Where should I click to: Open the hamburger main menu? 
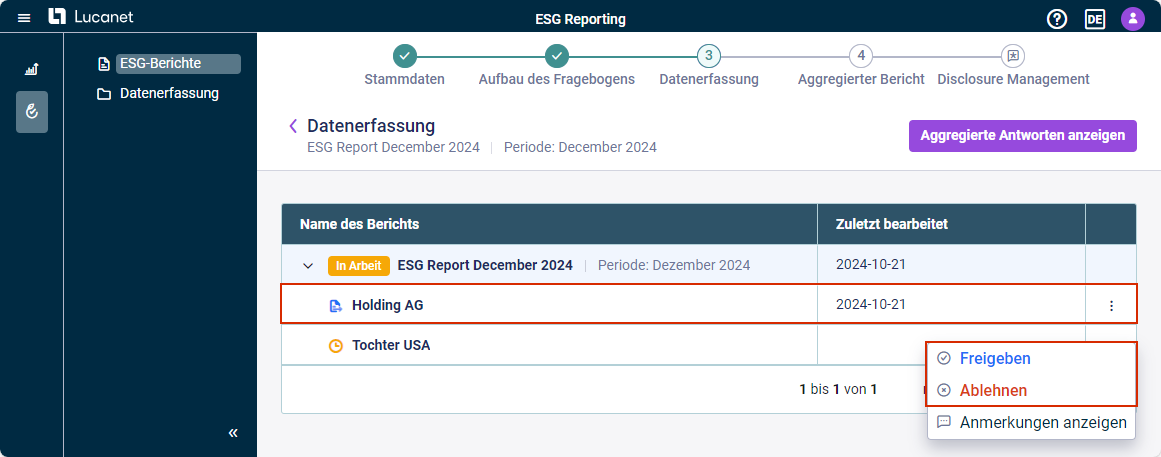pyautogui.click(x=24, y=18)
